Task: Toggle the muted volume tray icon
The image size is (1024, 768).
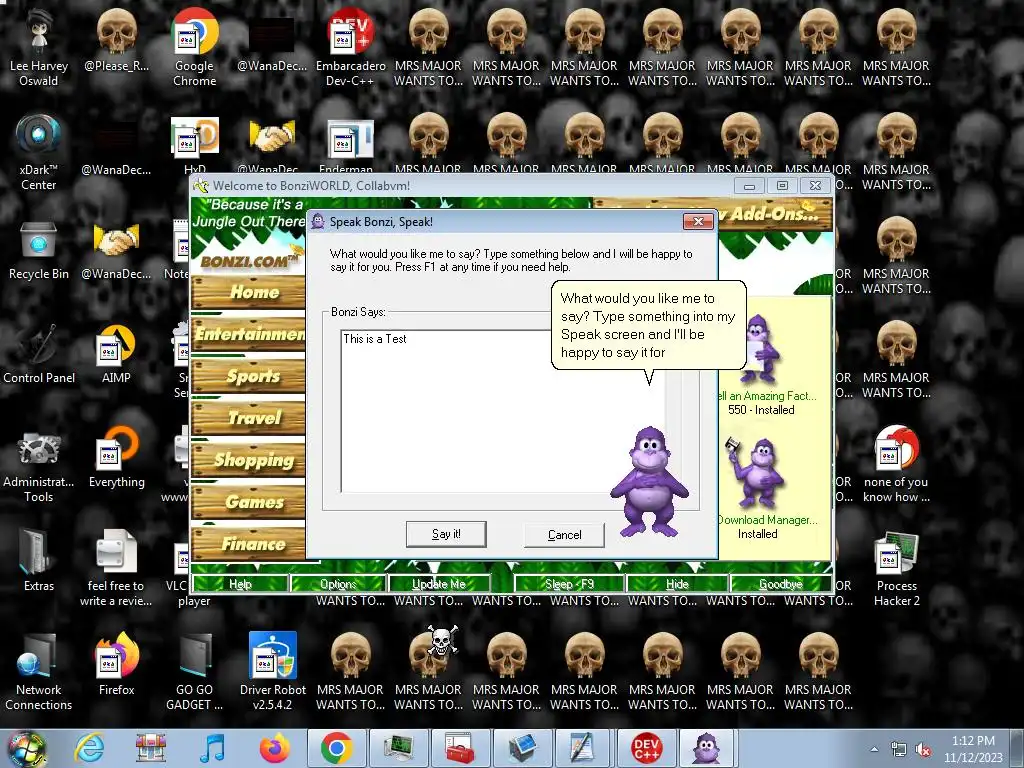Action: [923, 749]
